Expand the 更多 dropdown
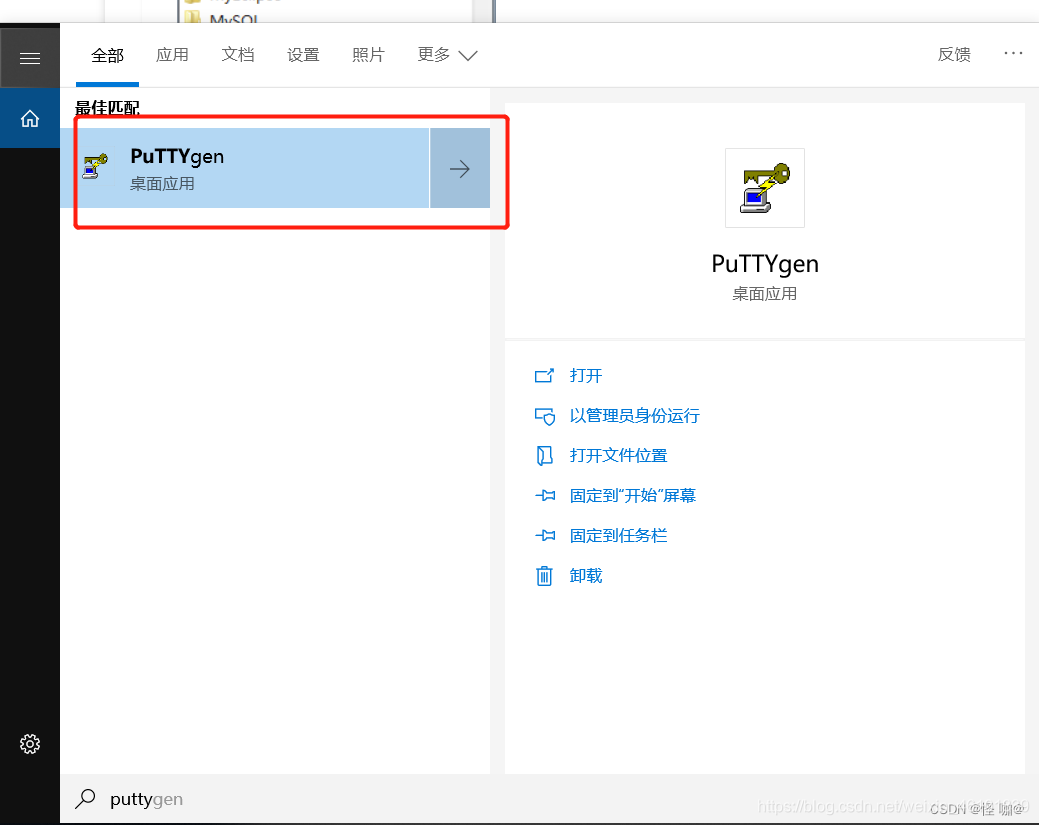 click(x=447, y=54)
